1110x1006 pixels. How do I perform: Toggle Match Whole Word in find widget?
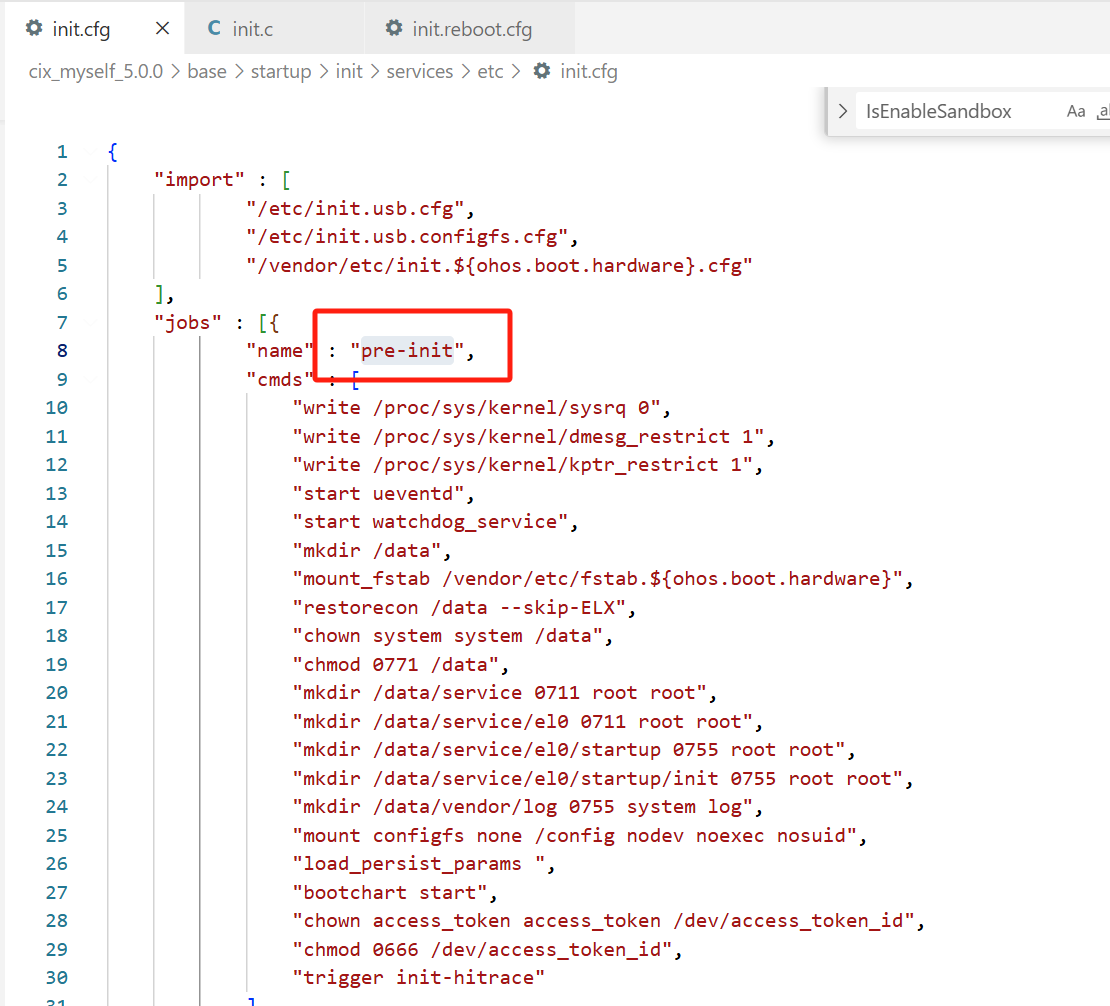coord(1102,111)
